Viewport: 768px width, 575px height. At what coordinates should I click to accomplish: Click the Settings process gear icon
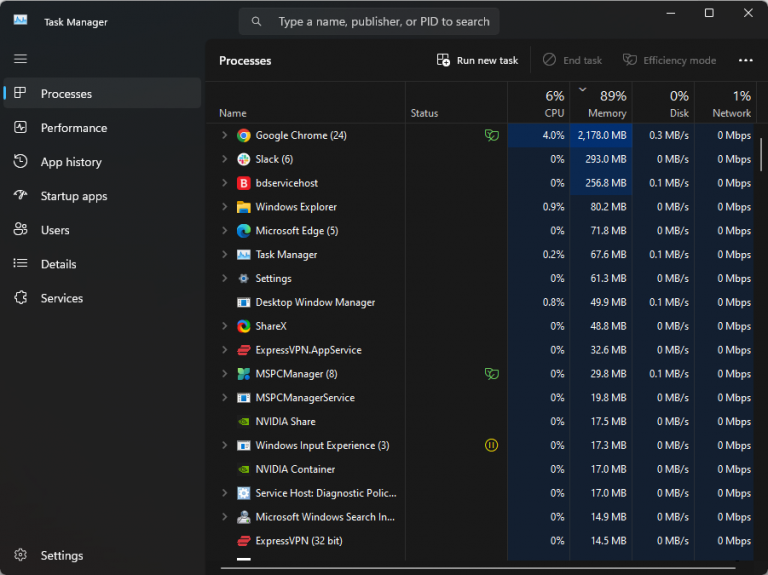(x=243, y=279)
